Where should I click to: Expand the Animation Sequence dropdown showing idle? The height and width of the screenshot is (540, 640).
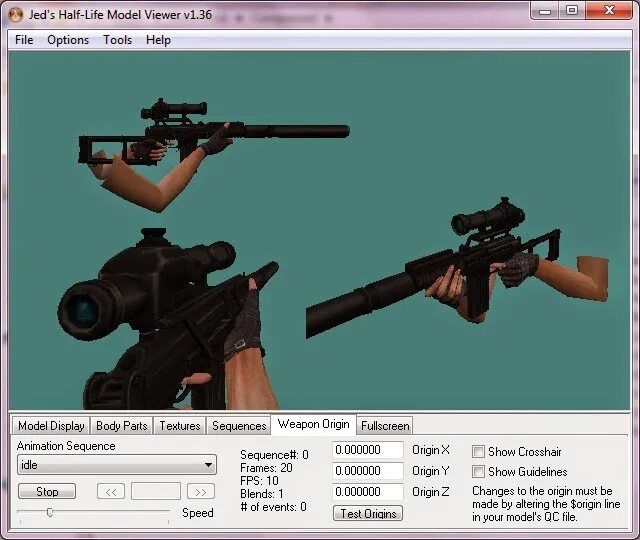pos(117,465)
